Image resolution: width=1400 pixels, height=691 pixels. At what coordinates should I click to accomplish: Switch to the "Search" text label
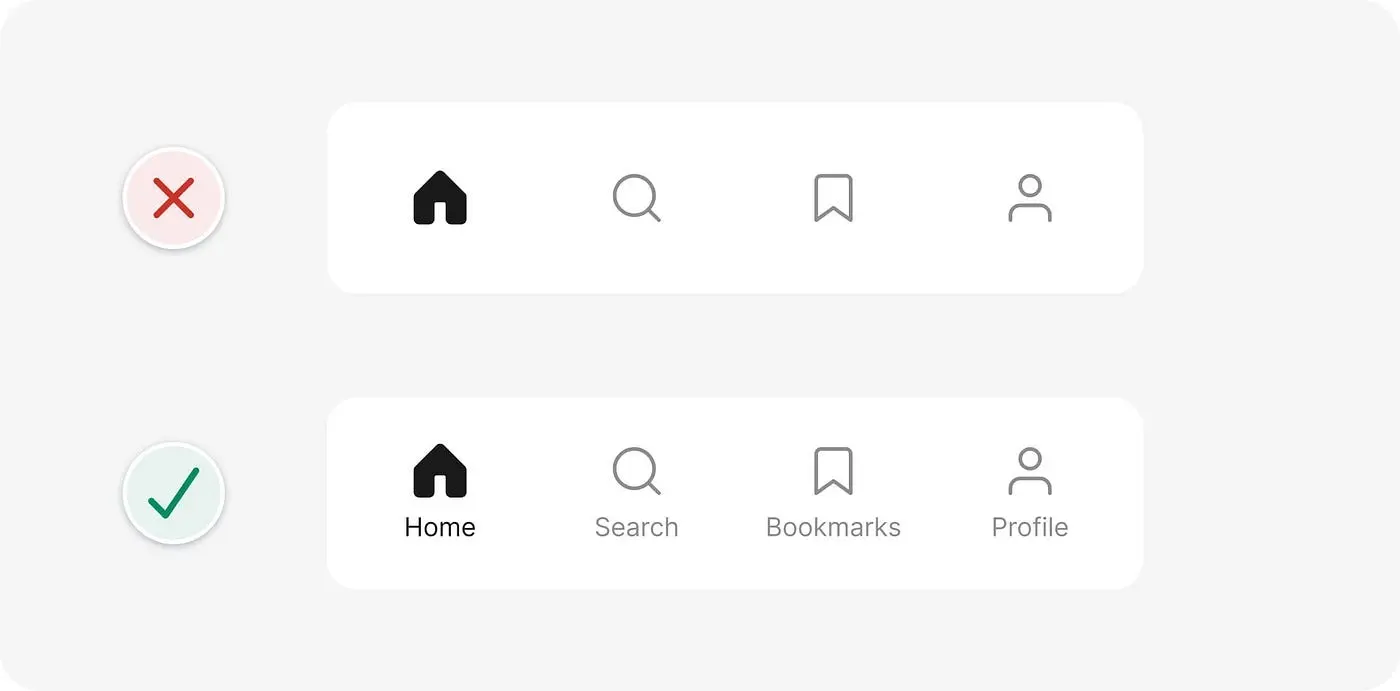(637, 527)
